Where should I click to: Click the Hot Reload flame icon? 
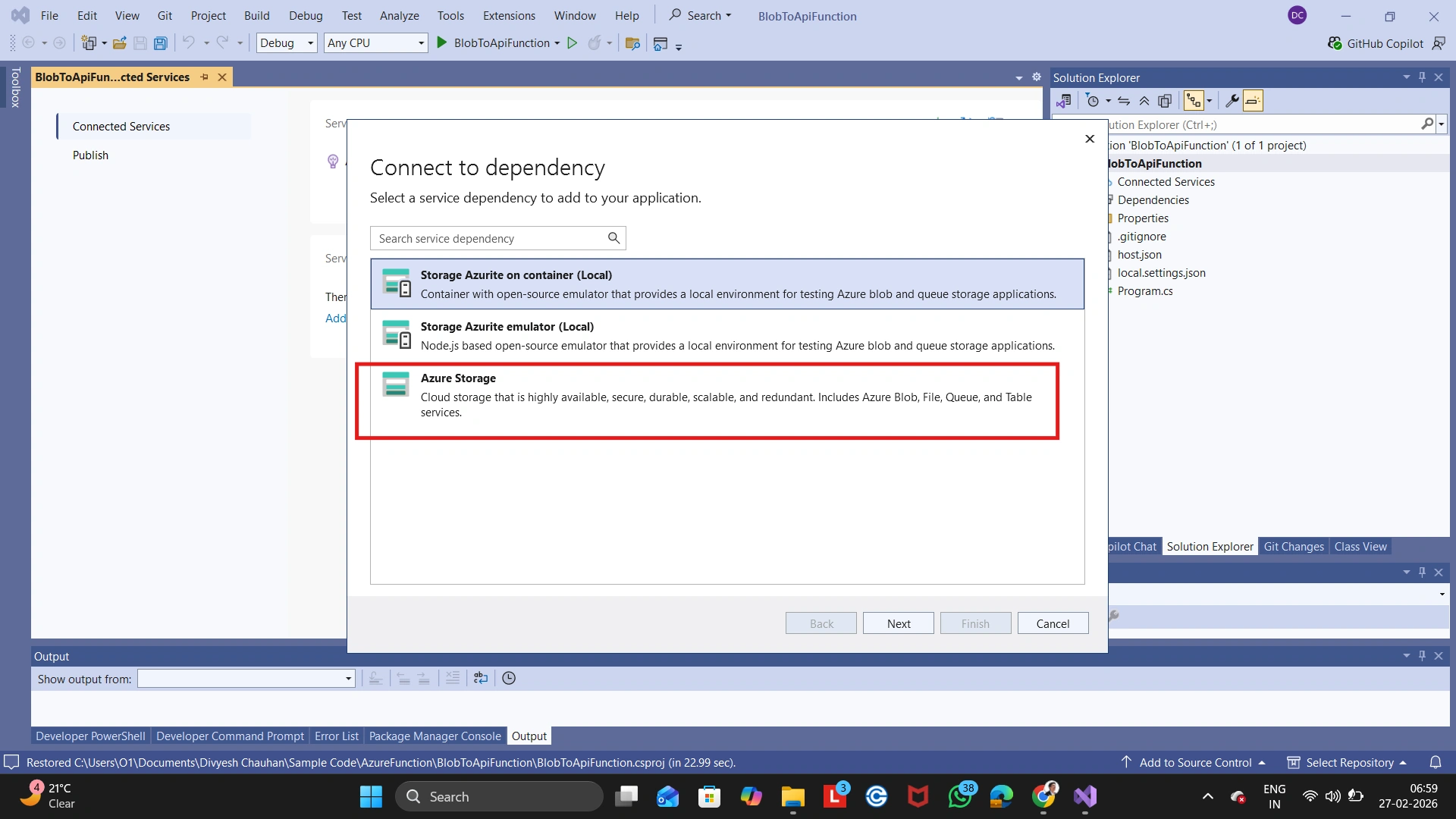[x=595, y=43]
